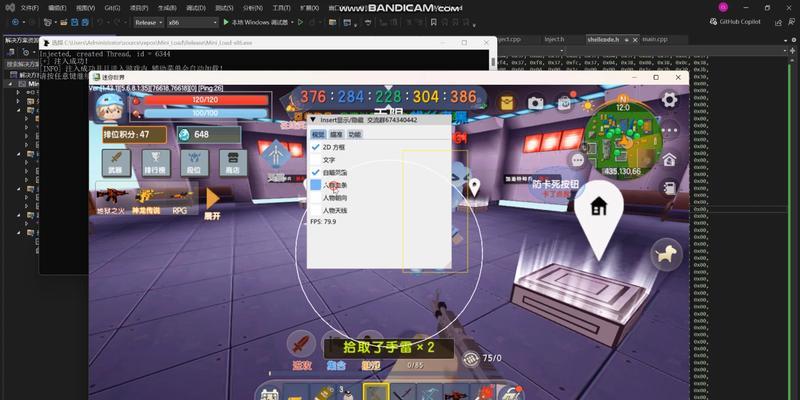The height and width of the screenshot is (400, 800).
Task: Click the red sword melee button at bottom
Action: (x=301, y=345)
